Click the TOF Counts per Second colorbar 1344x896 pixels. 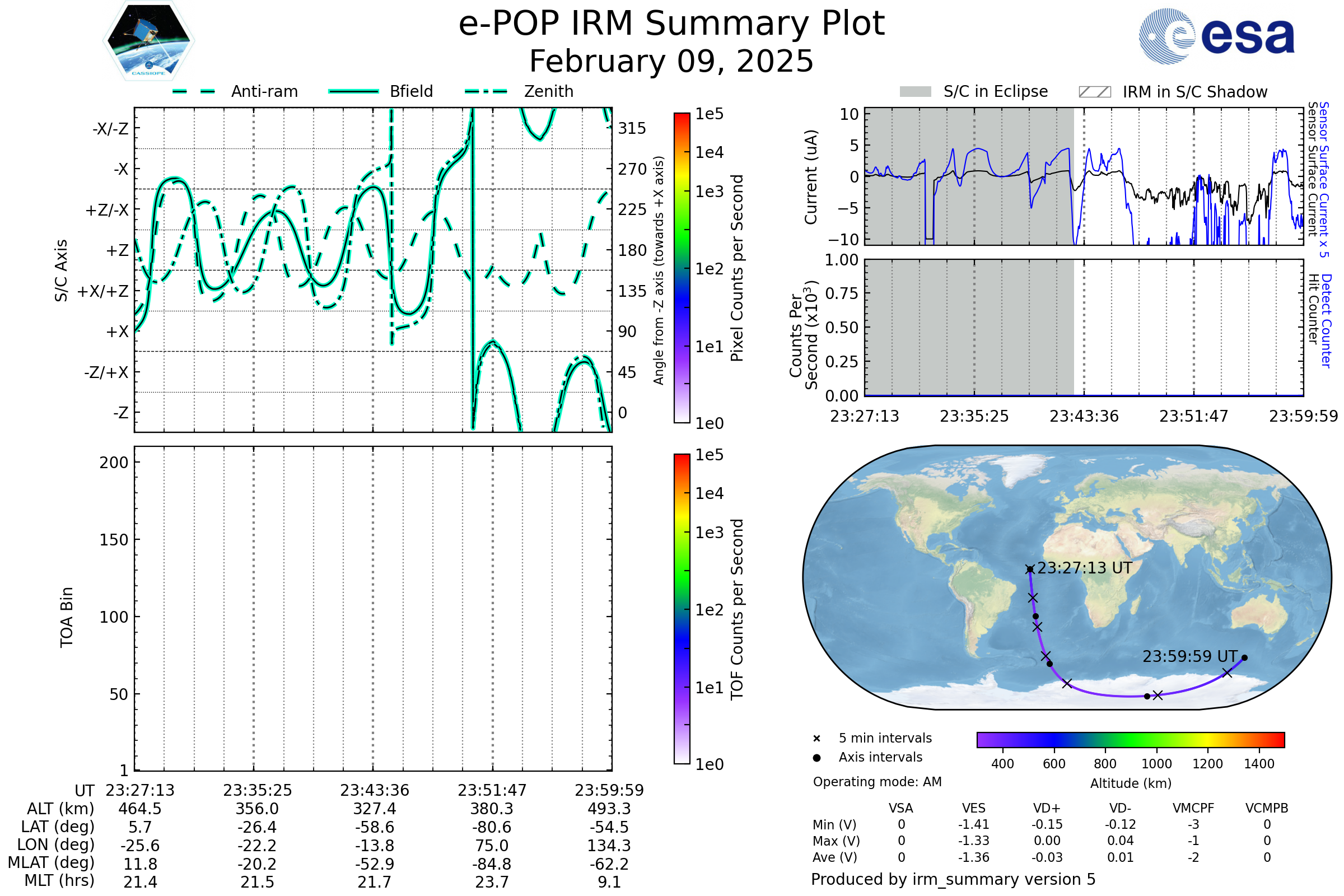[682, 609]
